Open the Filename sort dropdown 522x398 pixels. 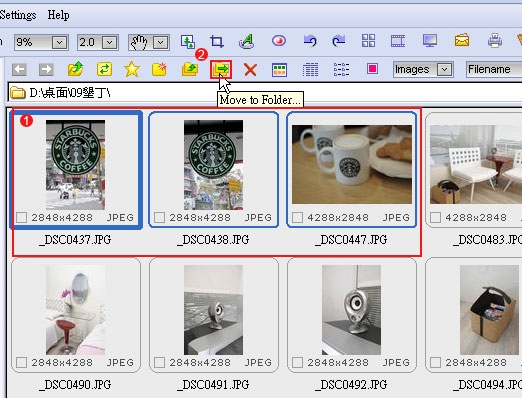[494, 70]
